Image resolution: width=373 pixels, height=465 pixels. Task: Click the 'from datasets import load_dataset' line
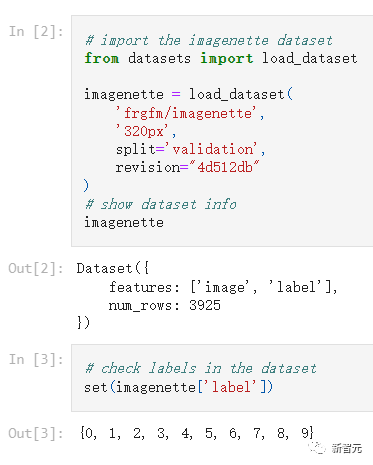click(221, 59)
